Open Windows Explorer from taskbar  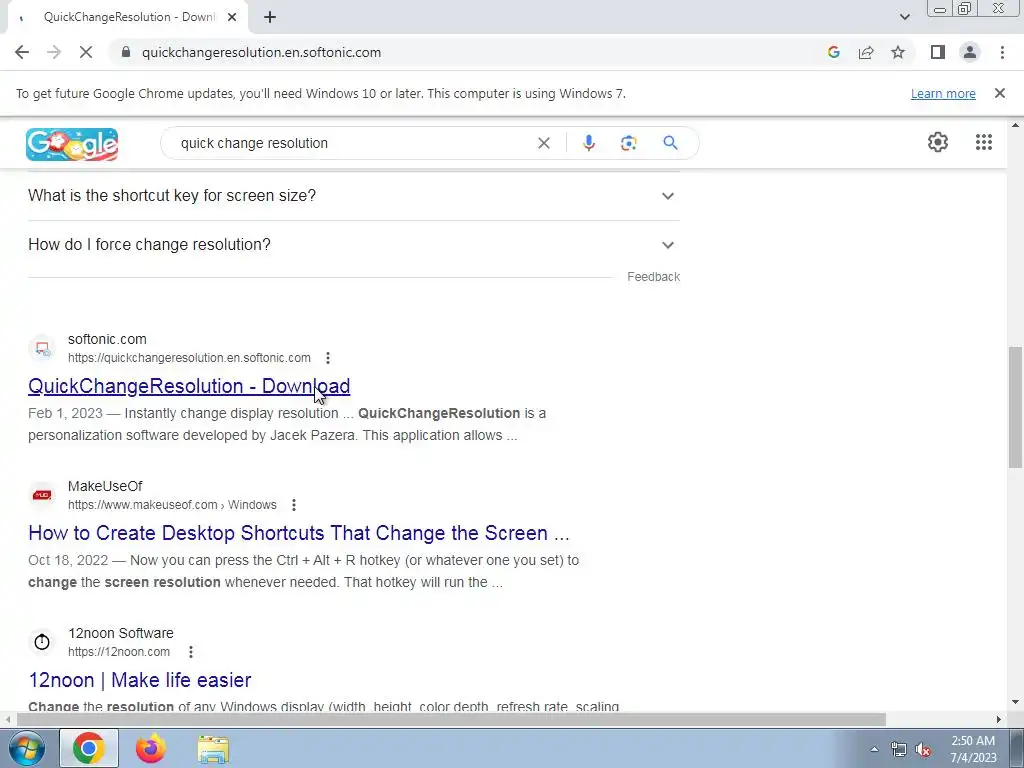pyautogui.click(x=213, y=749)
